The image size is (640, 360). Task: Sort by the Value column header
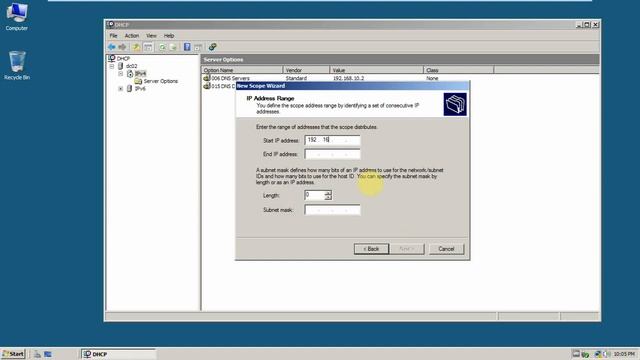click(377, 70)
